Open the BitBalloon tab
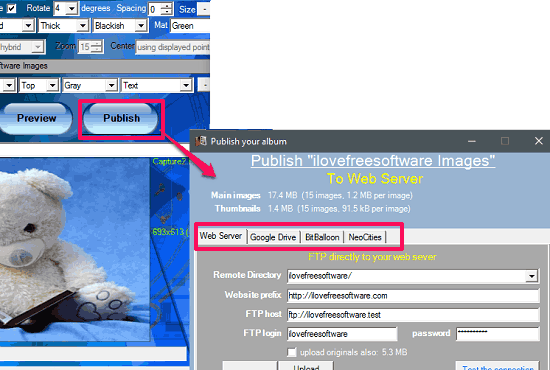This screenshot has height=370, width=550. point(322,237)
